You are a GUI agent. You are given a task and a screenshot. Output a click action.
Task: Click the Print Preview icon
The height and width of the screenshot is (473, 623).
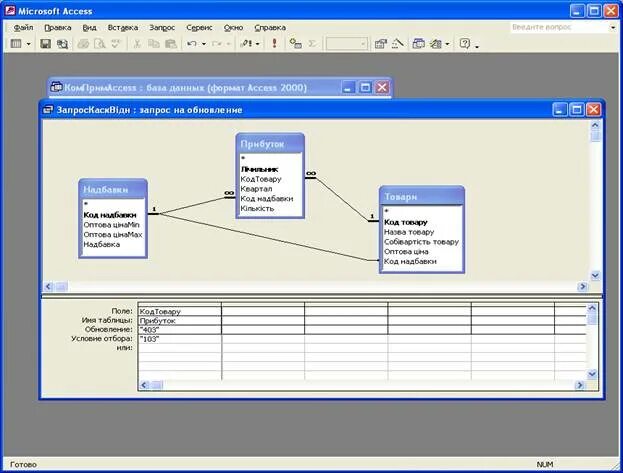[99, 43]
